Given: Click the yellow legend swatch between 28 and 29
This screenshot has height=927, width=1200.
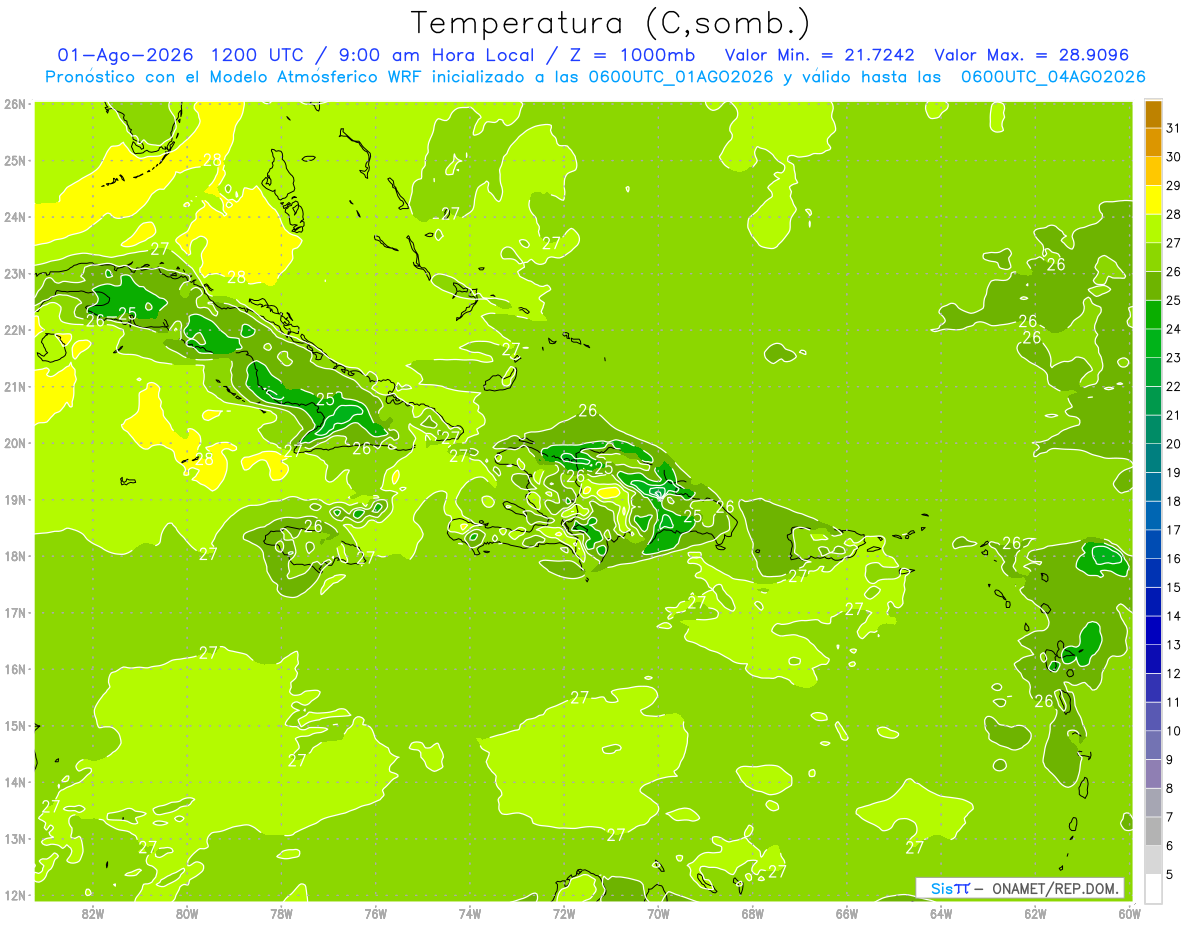Looking at the screenshot, I should coord(1153,201).
